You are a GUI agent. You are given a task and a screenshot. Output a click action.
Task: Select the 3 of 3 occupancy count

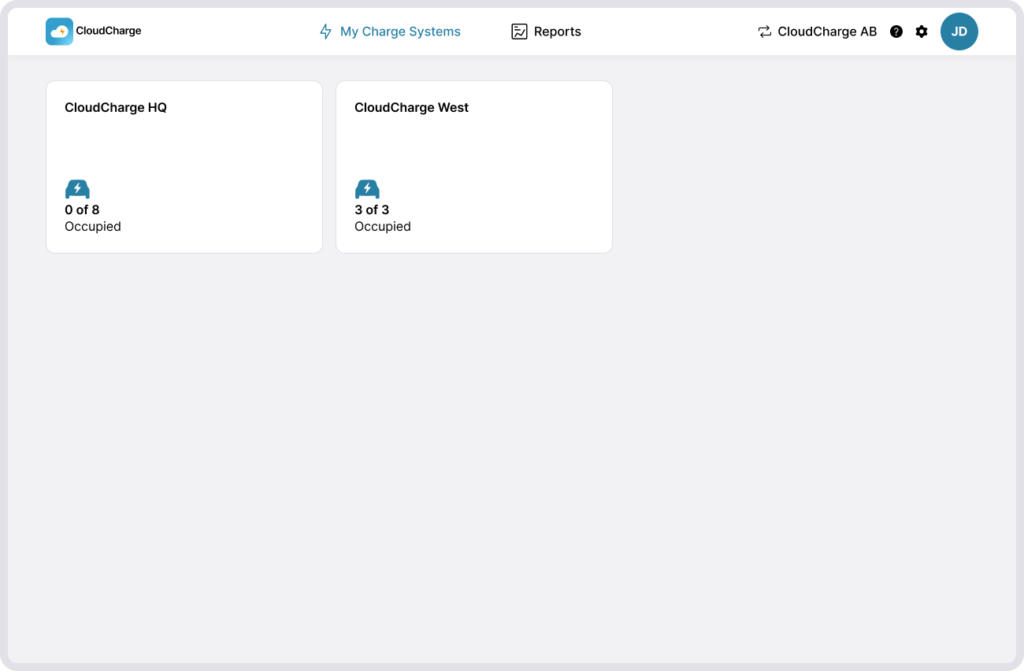pos(372,210)
